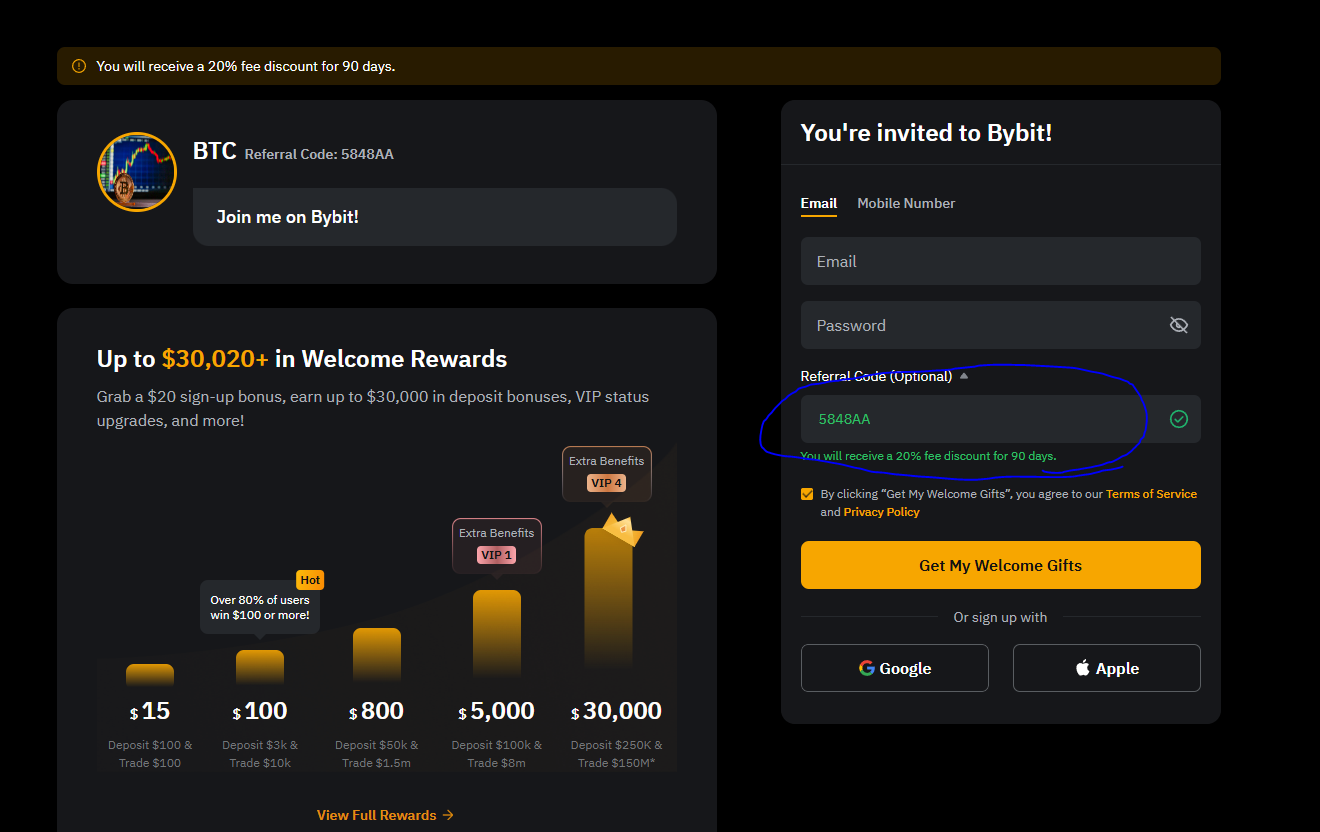Focus the Email input field
The height and width of the screenshot is (832, 1320).
(1000, 261)
